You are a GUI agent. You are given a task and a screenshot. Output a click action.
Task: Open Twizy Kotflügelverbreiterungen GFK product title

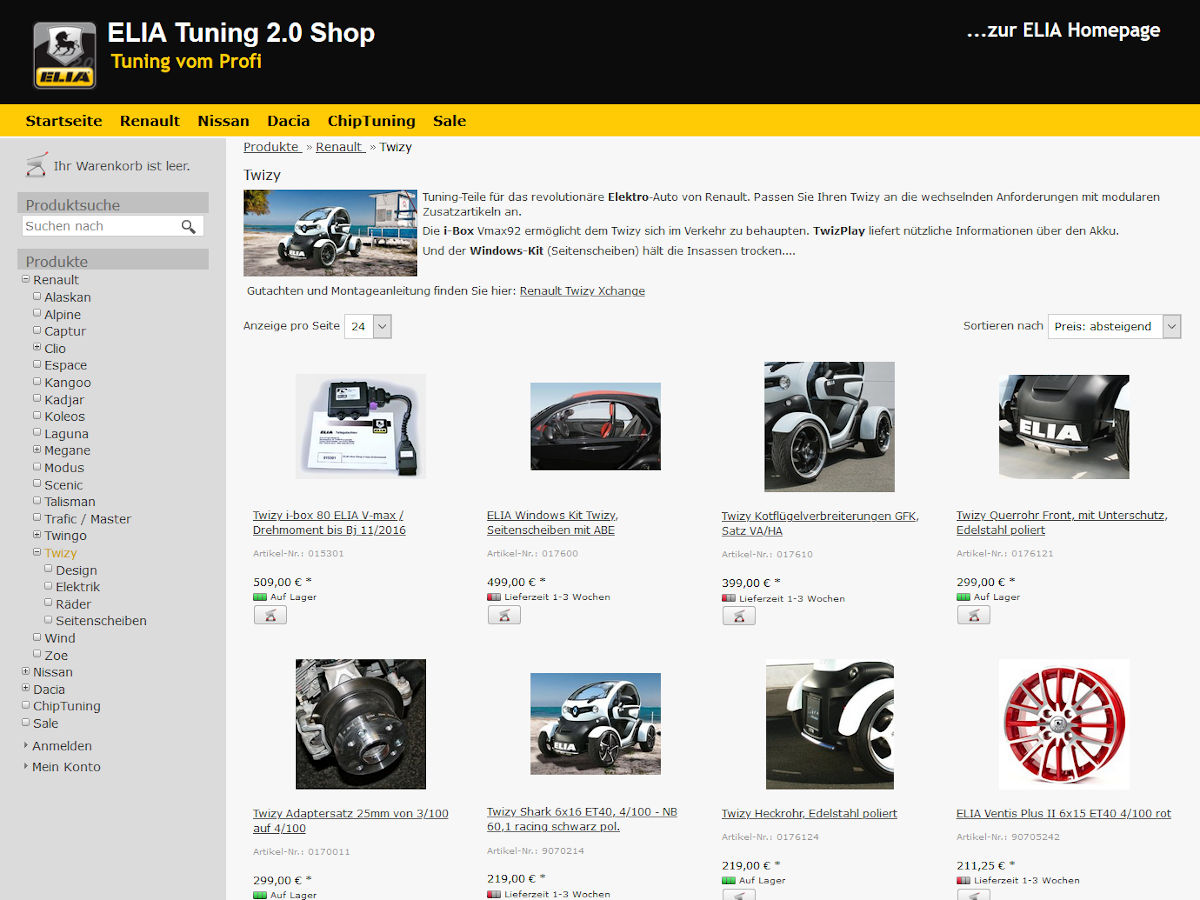820,524
